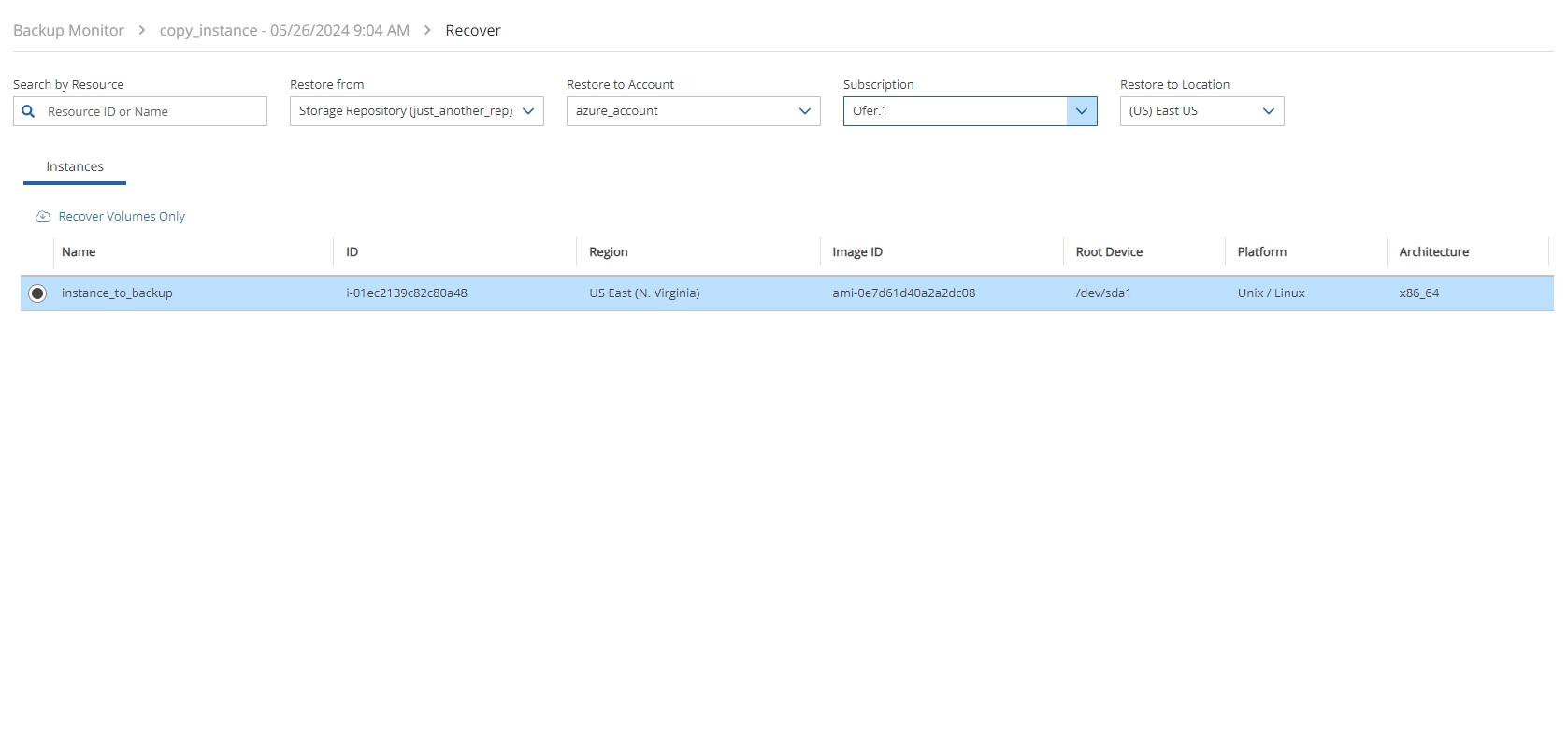
Task: Click the Architecture column header
Action: [1433, 252]
